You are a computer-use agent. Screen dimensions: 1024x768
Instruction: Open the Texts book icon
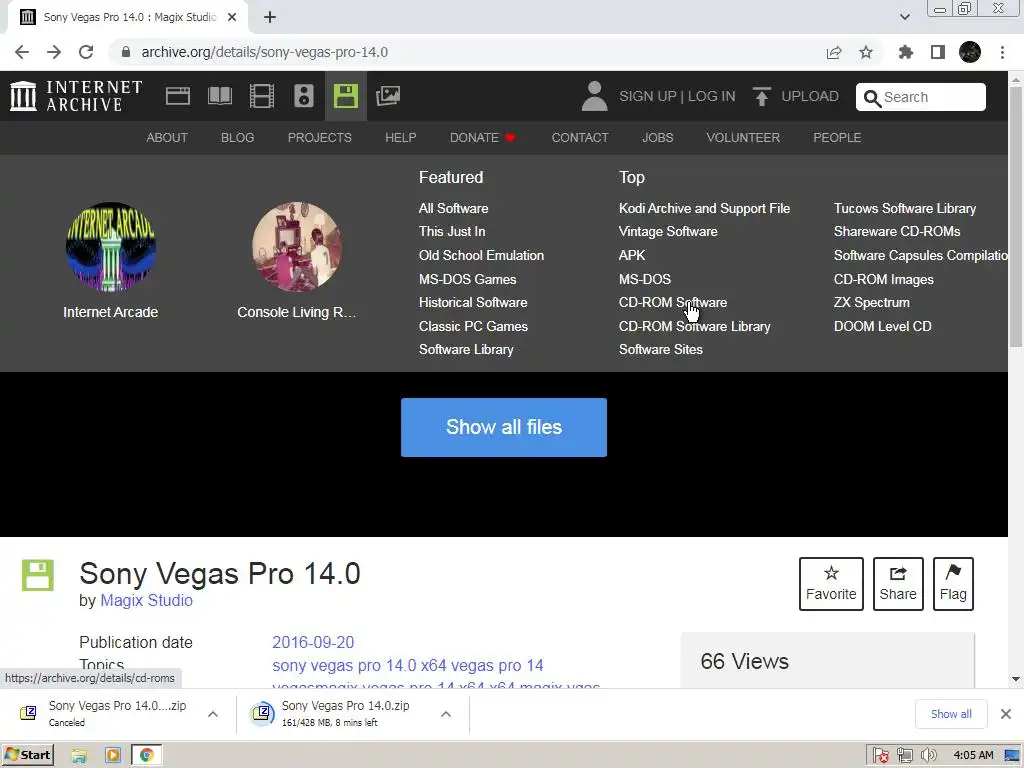219,96
